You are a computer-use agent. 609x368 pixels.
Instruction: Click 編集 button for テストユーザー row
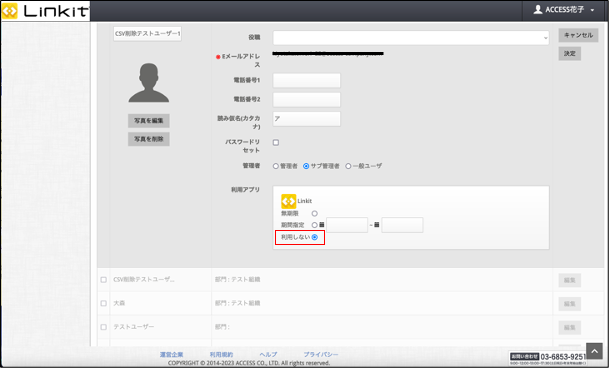(x=570, y=328)
